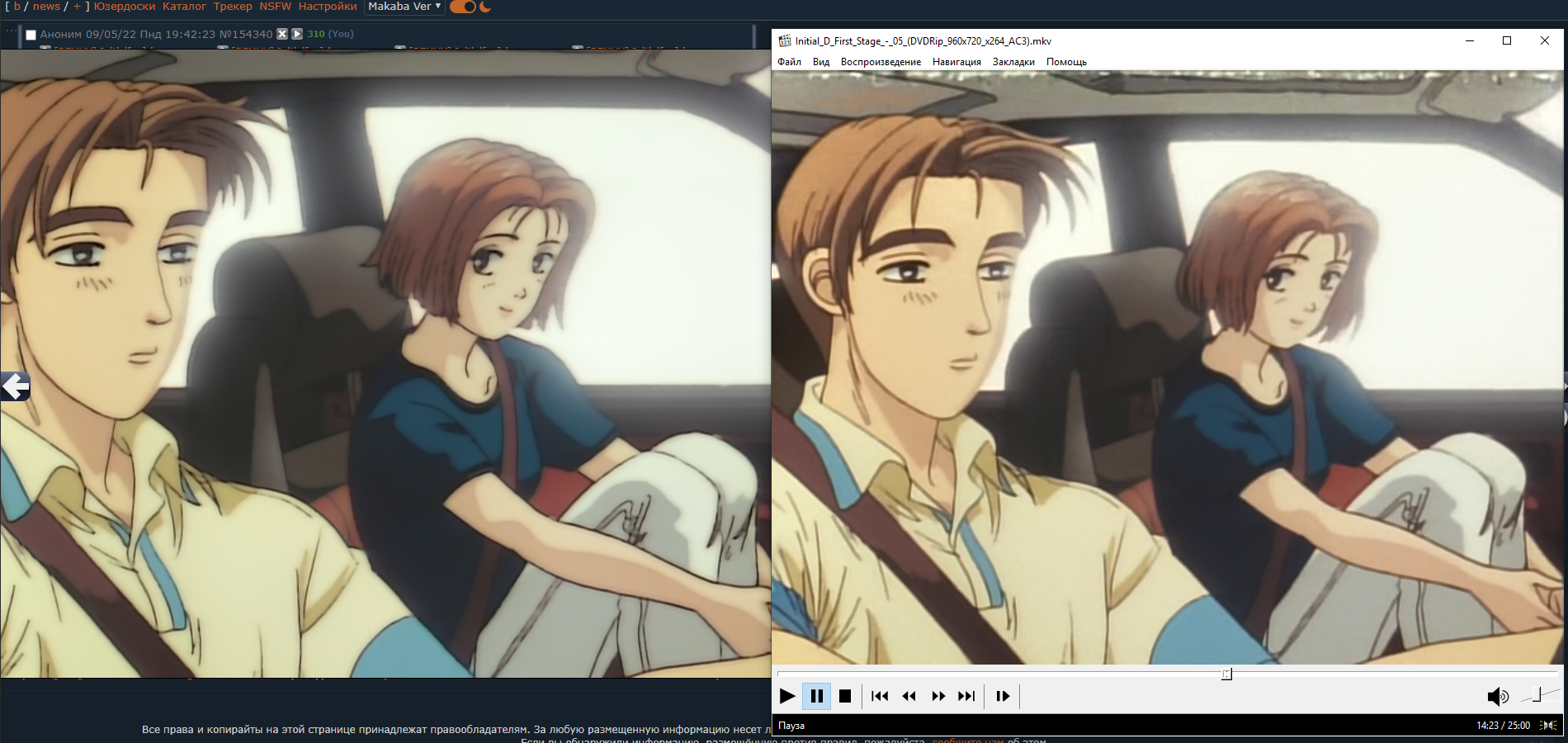Click the media player app icon in the title bar
This screenshot has height=743, width=1568.
(x=785, y=40)
